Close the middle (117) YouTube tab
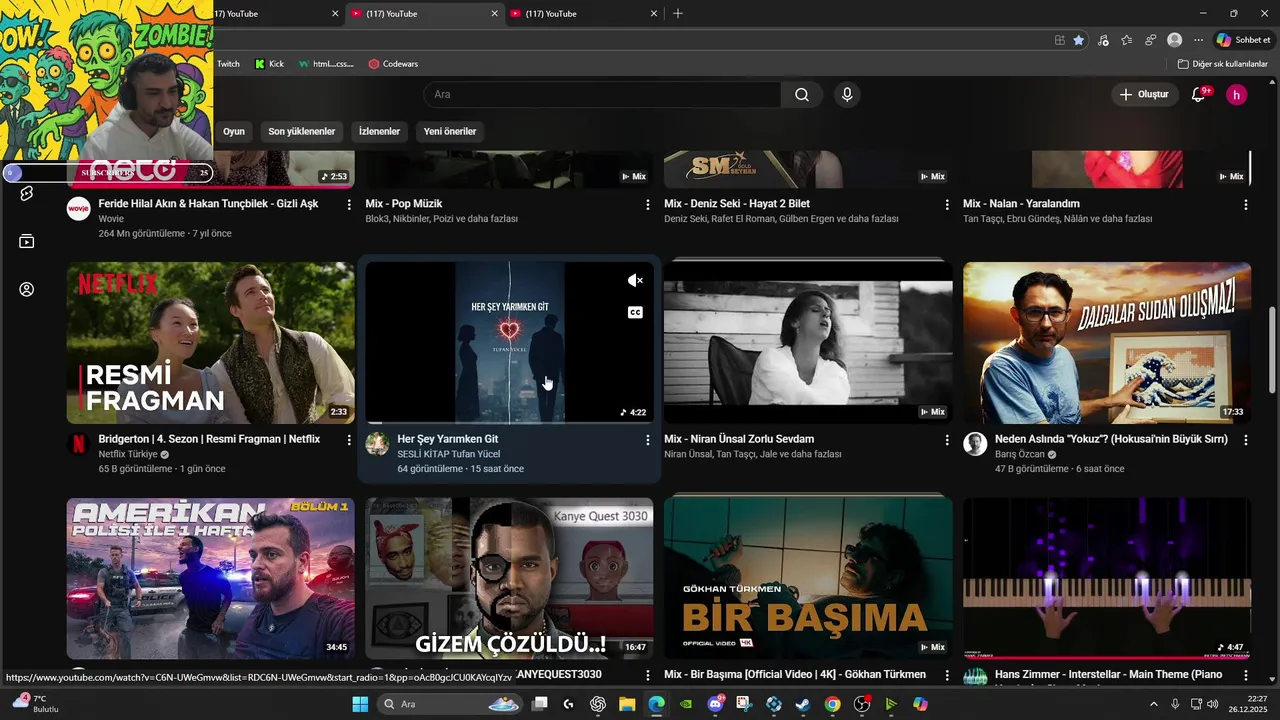 (494, 13)
